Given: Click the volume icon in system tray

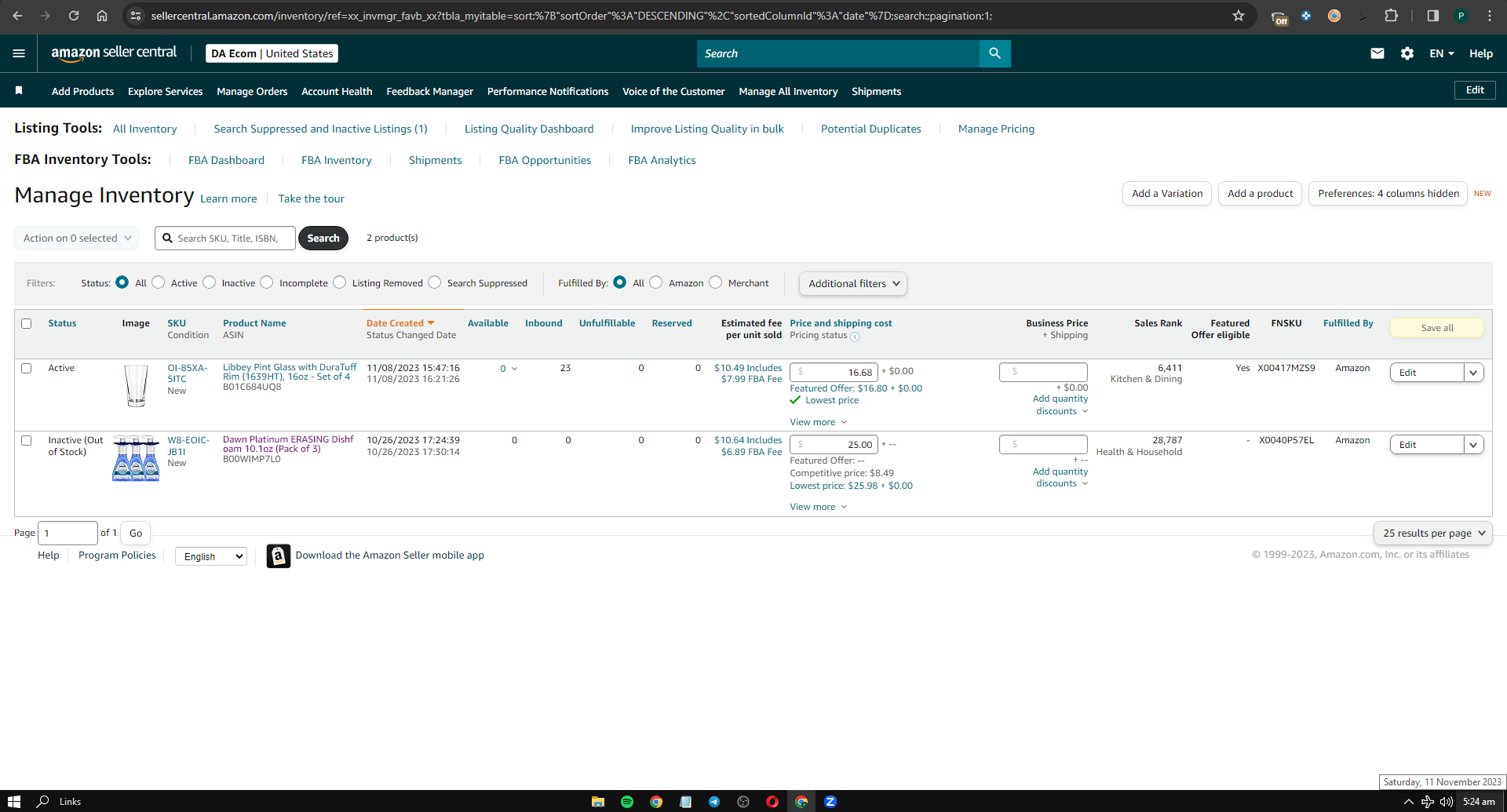Looking at the screenshot, I should (x=1447, y=801).
